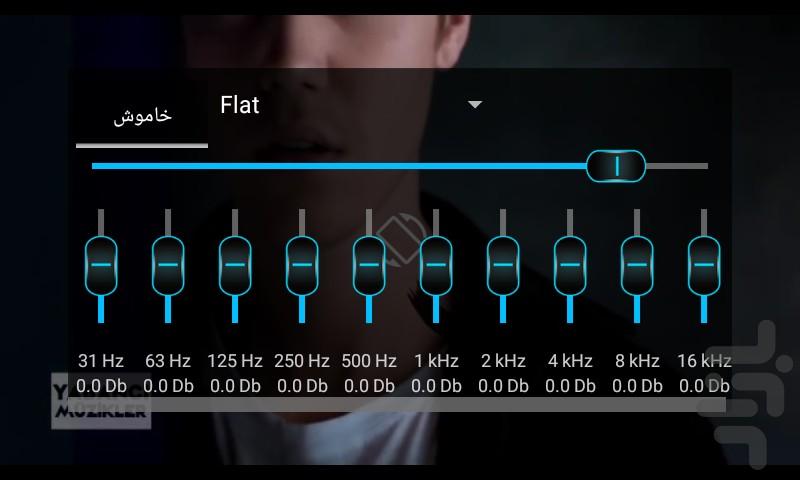Screen dimensions: 800x480
Task: Click the 250 Hz band slider knob
Action: [302, 265]
